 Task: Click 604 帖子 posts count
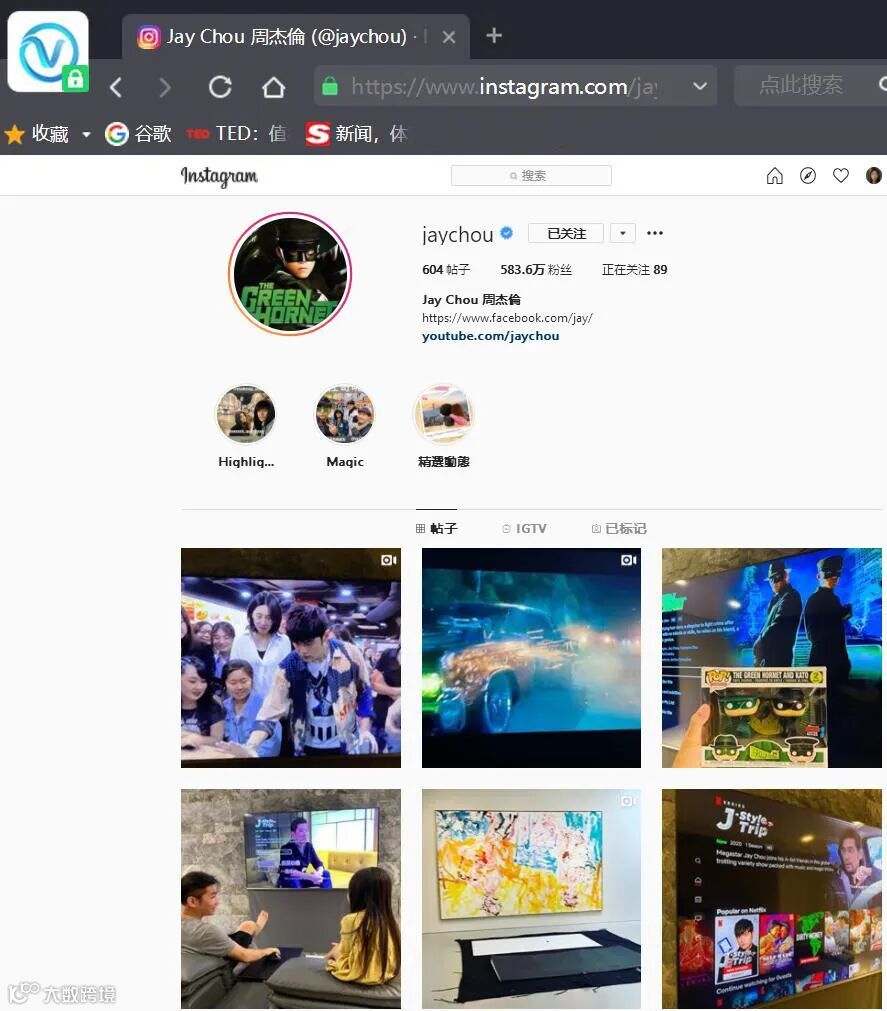pyautogui.click(x=446, y=270)
